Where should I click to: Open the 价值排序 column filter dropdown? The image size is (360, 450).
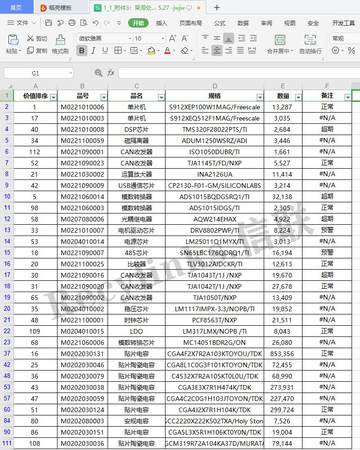click(53, 97)
